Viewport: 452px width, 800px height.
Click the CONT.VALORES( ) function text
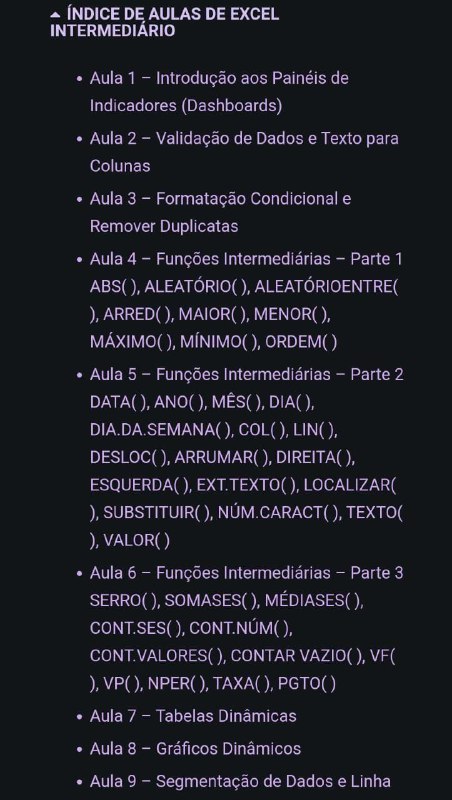click(157, 656)
